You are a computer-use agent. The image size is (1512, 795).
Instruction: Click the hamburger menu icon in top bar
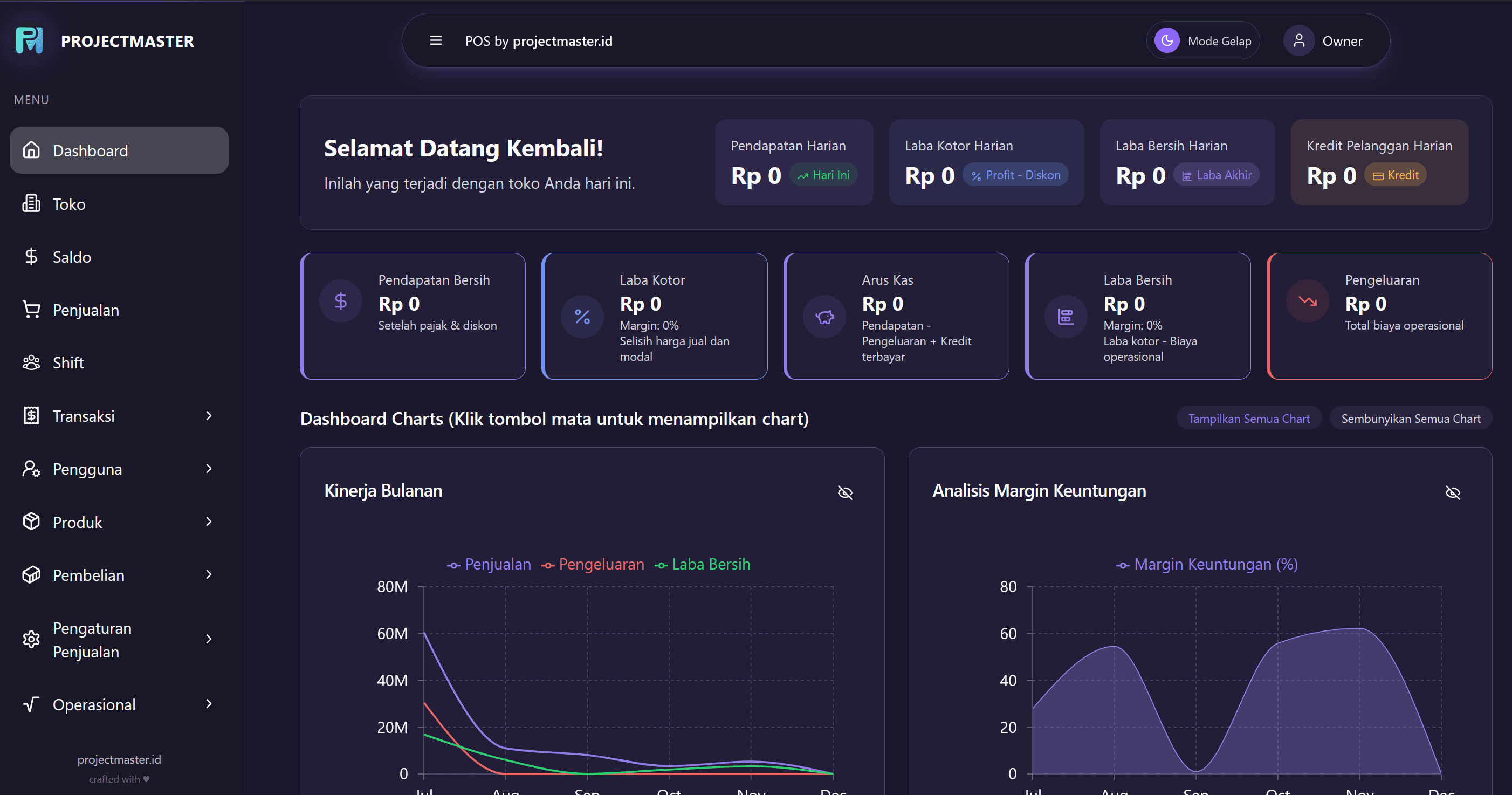click(436, 40)
